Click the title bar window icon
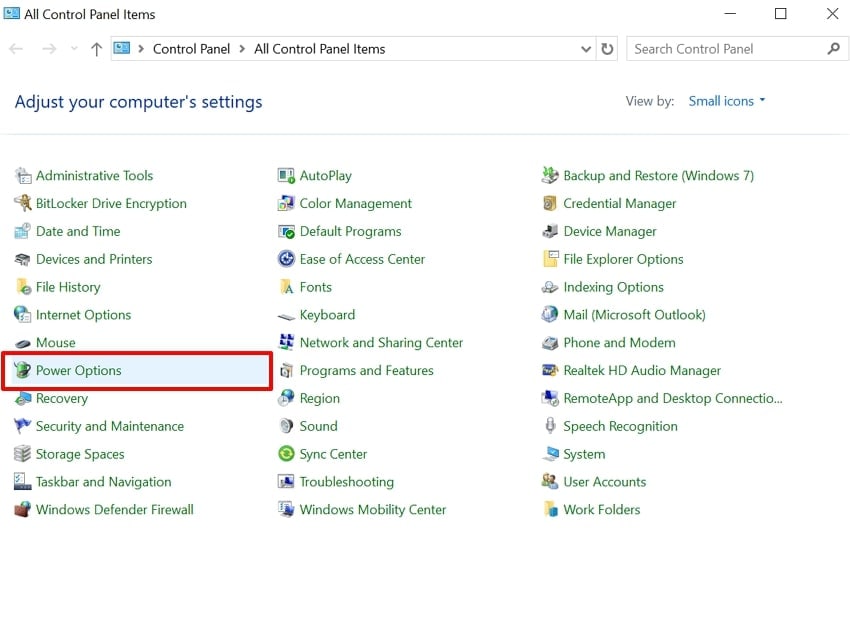 click(11, 13)
